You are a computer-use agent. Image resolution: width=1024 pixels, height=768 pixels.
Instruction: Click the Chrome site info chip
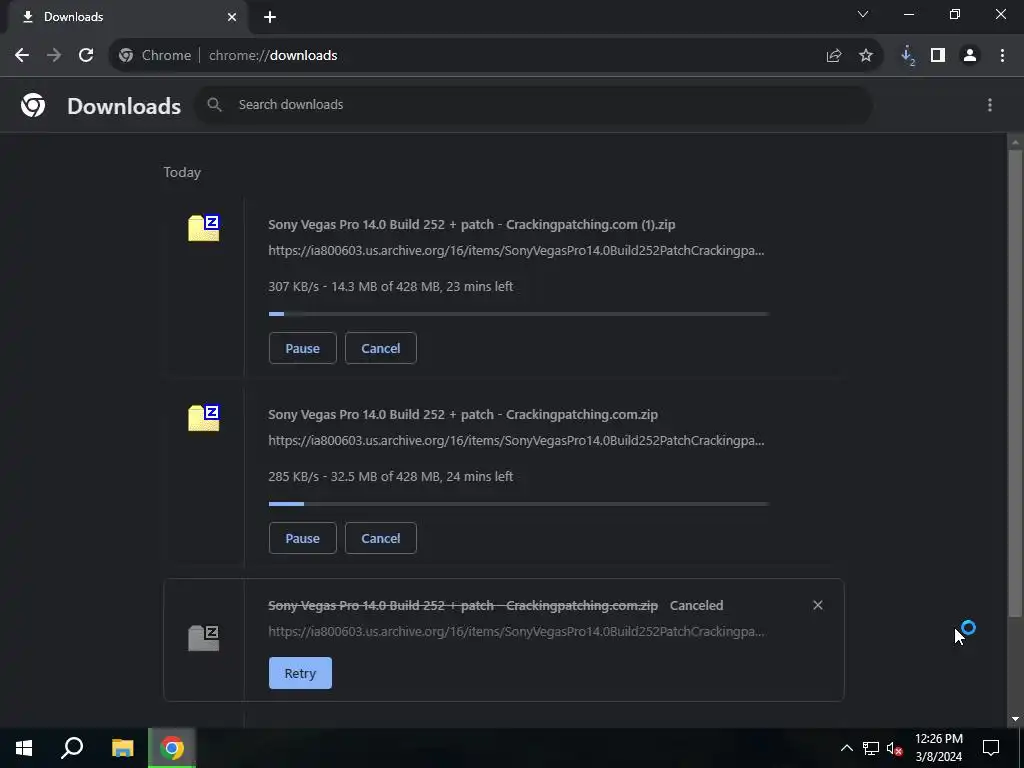point(155,56)
